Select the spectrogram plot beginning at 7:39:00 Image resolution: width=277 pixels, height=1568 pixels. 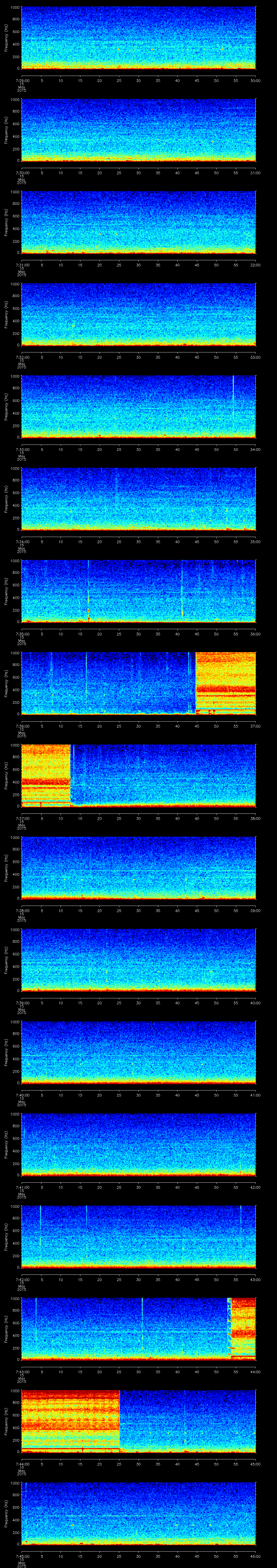coord(138,960)
